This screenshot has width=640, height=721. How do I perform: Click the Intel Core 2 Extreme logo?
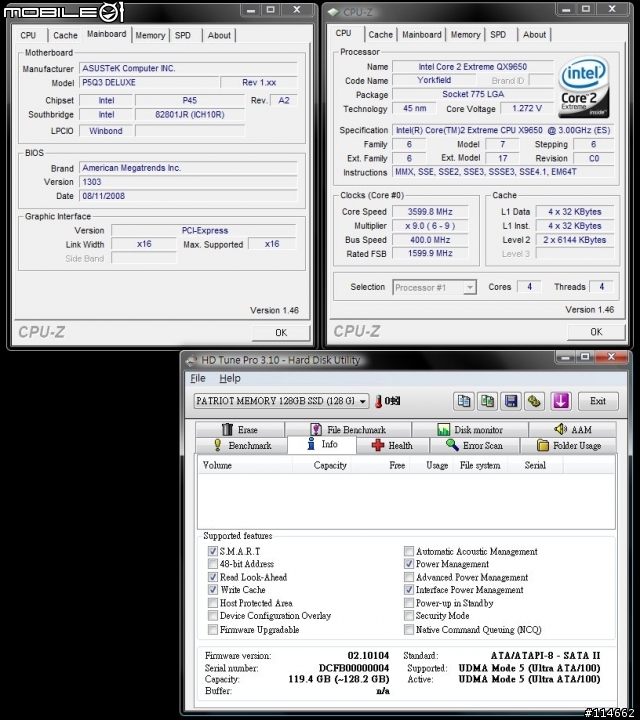pos(584,87)
